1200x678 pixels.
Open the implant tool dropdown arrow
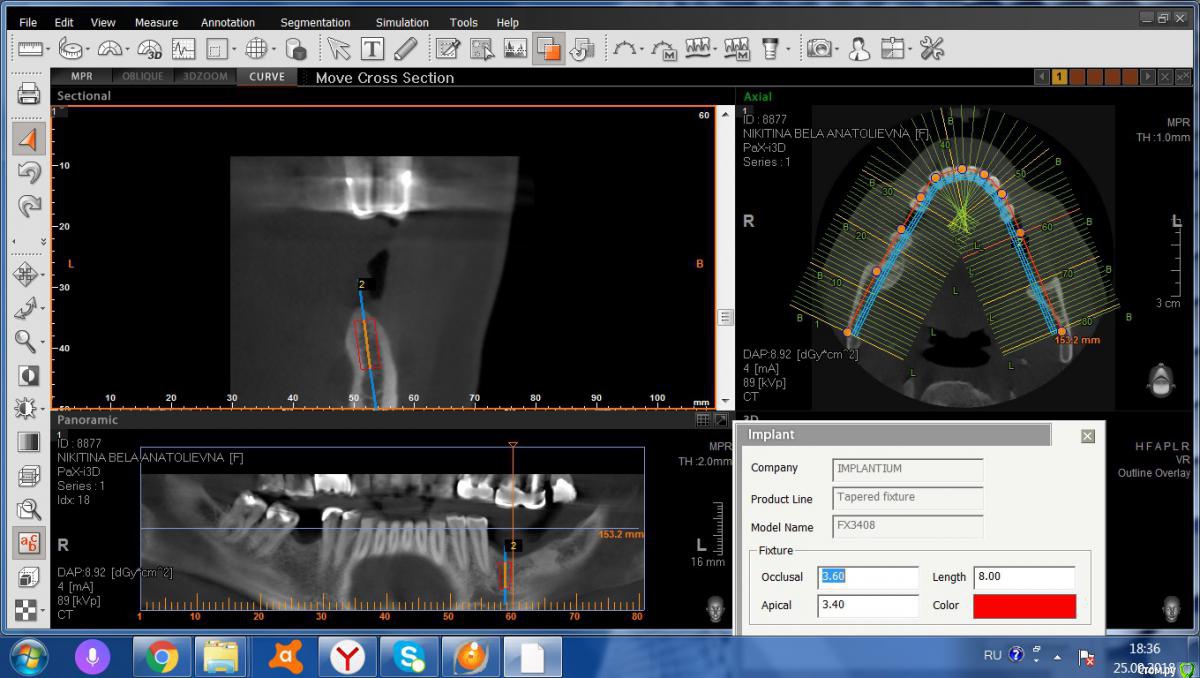click(788, 48)
